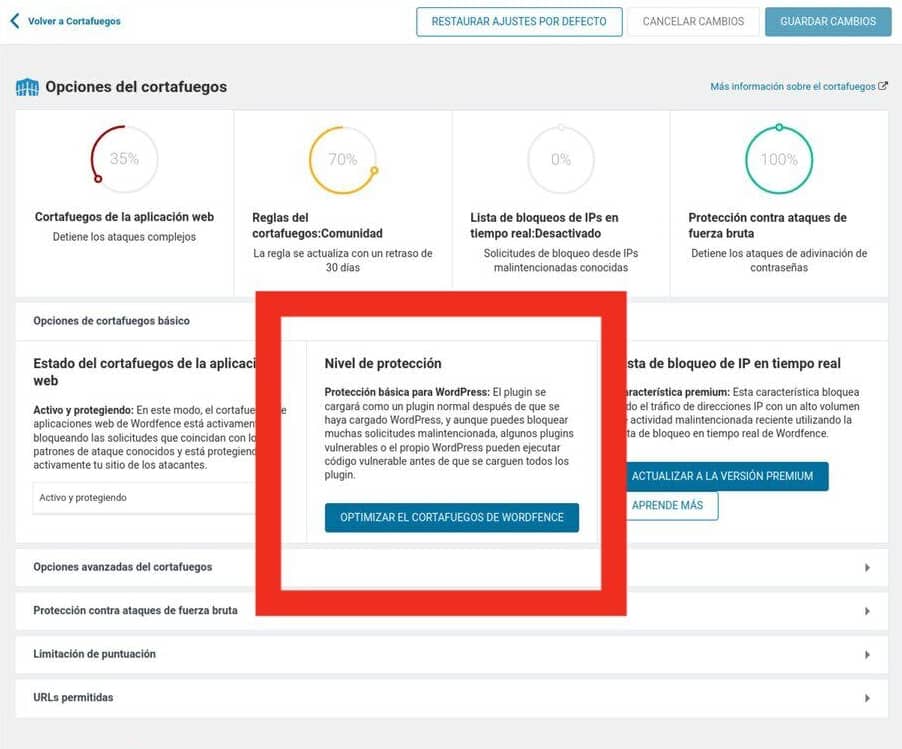Select 'Cortafuegos de la aplicación web' card title

(x=124, y=217)
